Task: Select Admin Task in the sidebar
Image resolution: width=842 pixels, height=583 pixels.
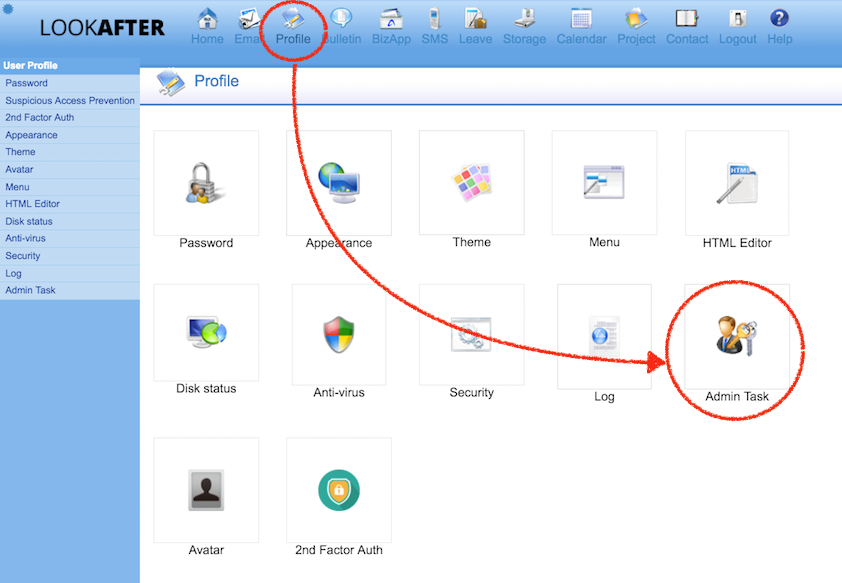Action: point(30,290)
